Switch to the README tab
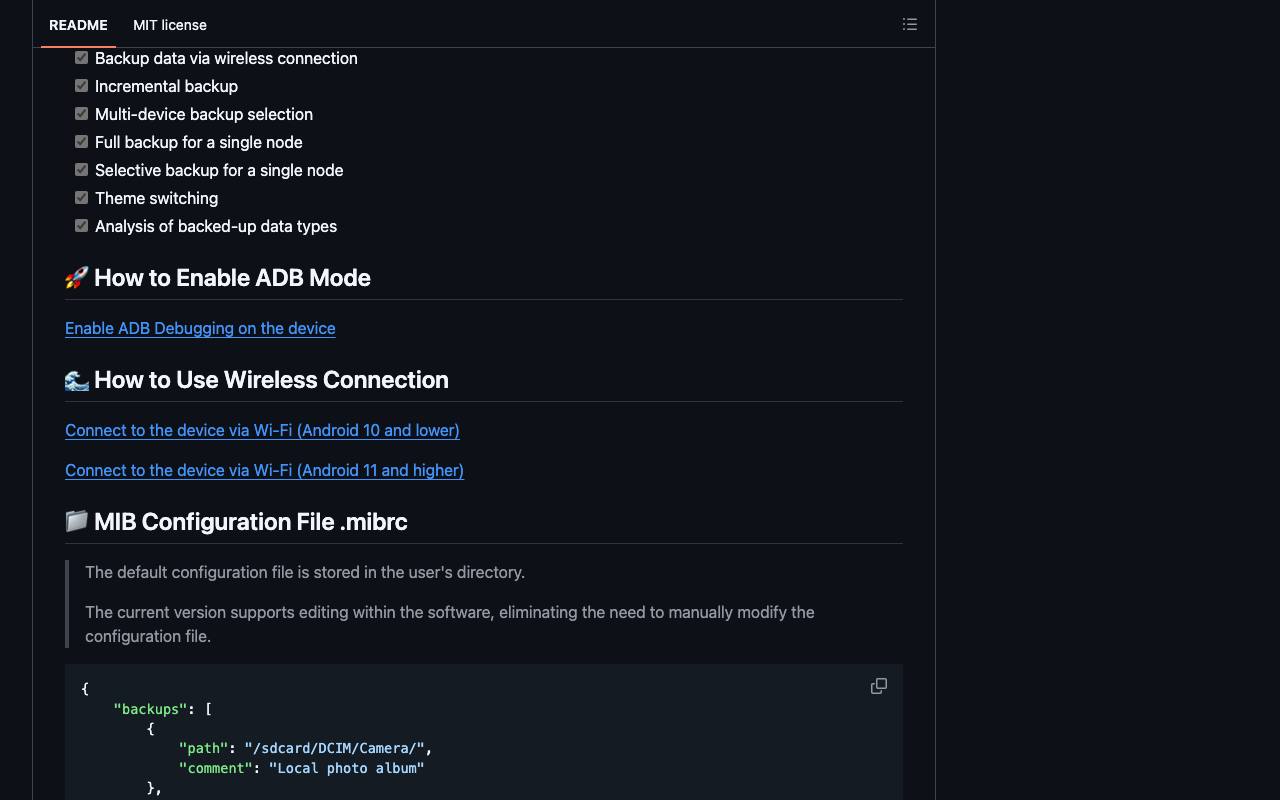 [x=78, y=25]
